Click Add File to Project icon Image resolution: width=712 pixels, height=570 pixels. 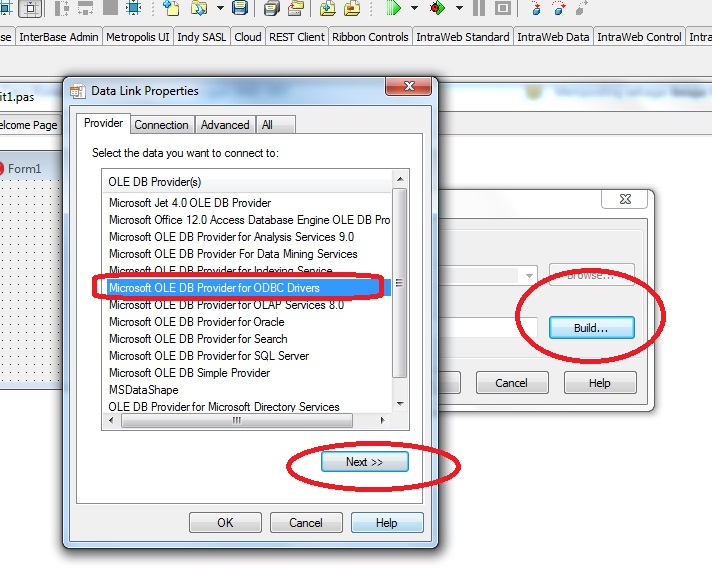tap(327, 8)
